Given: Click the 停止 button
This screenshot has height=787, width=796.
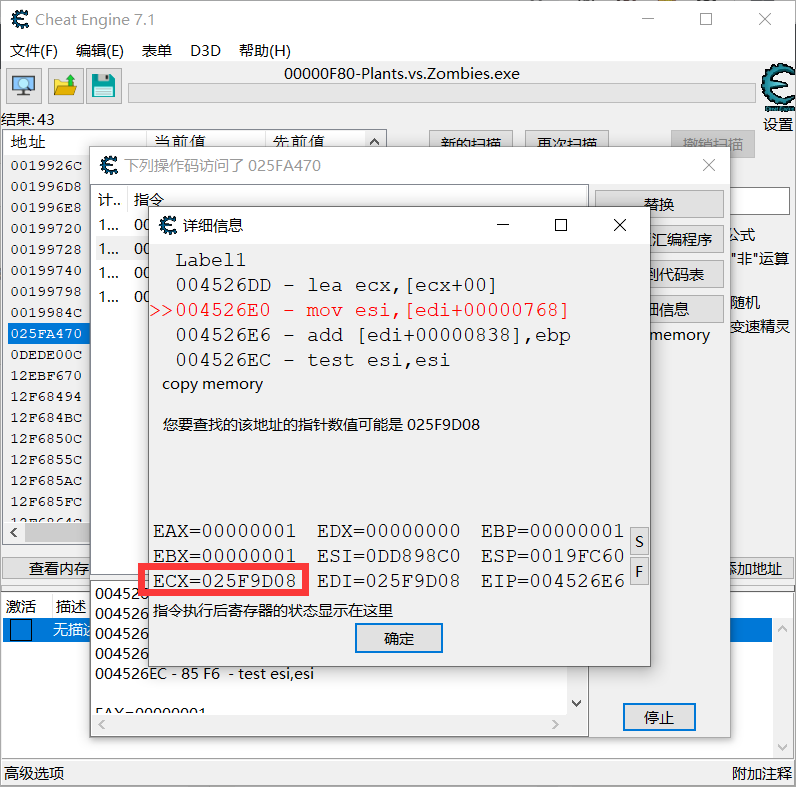Looking at the screenshot, I should tap(659, 717).
